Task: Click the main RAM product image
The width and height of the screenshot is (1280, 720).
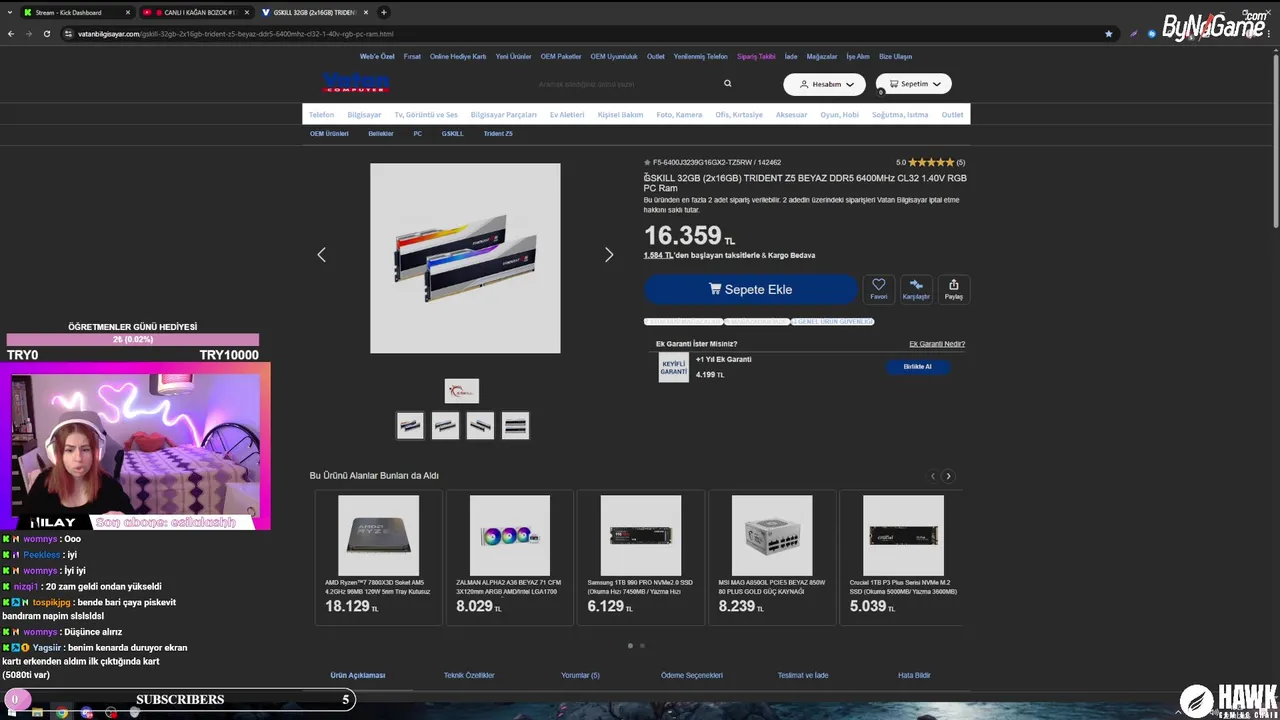Action: pyautogui.click(x=465, y=258)
